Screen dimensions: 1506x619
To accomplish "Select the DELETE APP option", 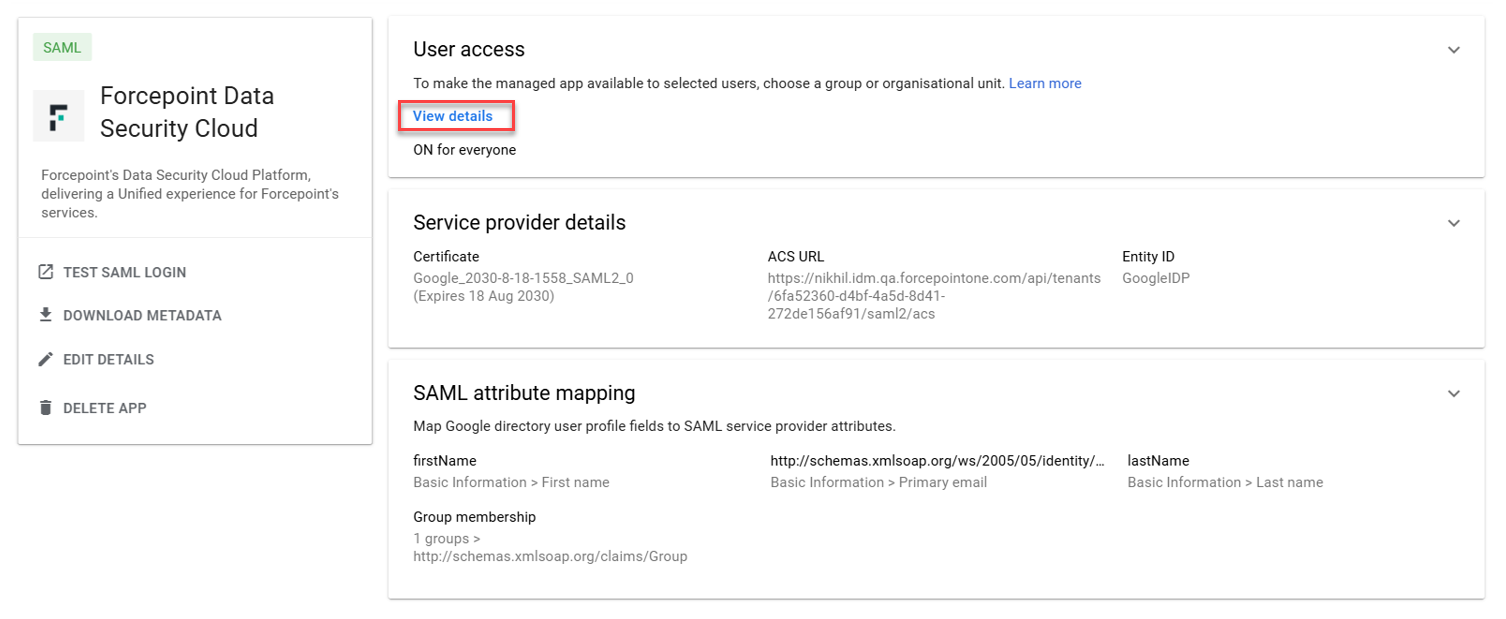I will click(x=104, y=408).
